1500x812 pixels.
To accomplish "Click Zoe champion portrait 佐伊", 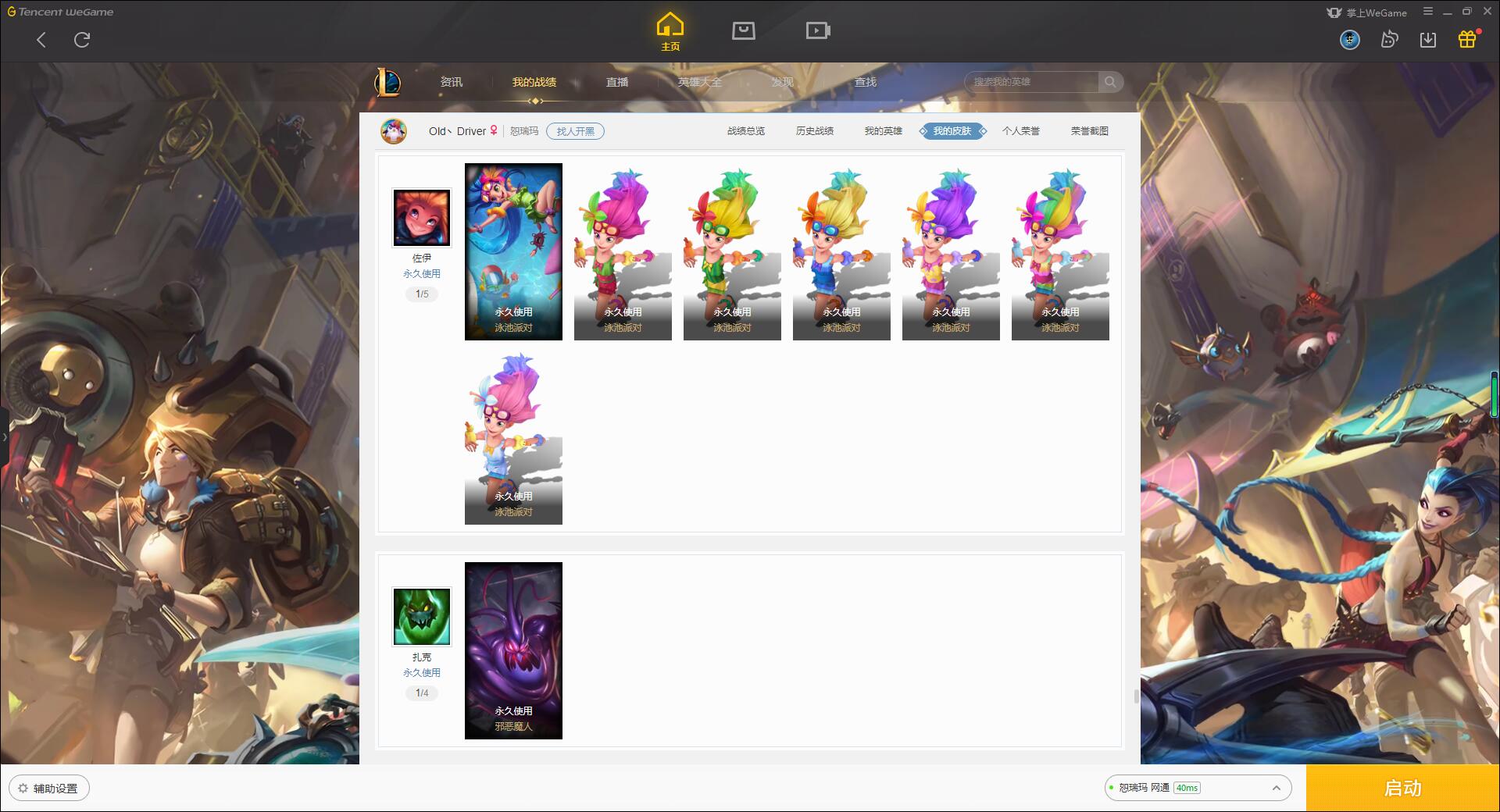I will 422,218.
